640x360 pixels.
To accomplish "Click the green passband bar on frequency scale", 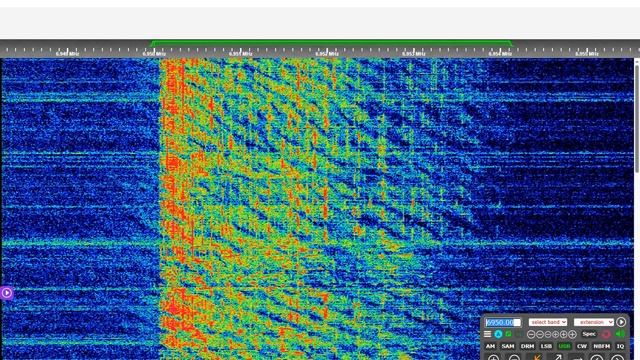I will point(331,42).
